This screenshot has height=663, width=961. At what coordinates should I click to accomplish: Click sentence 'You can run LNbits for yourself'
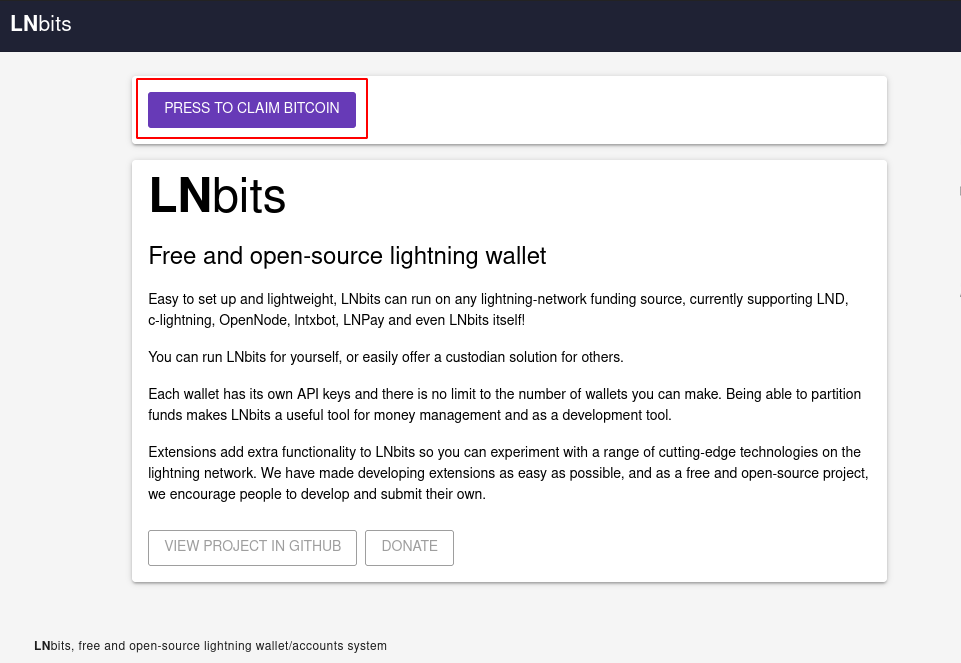[x=386, y=357]
